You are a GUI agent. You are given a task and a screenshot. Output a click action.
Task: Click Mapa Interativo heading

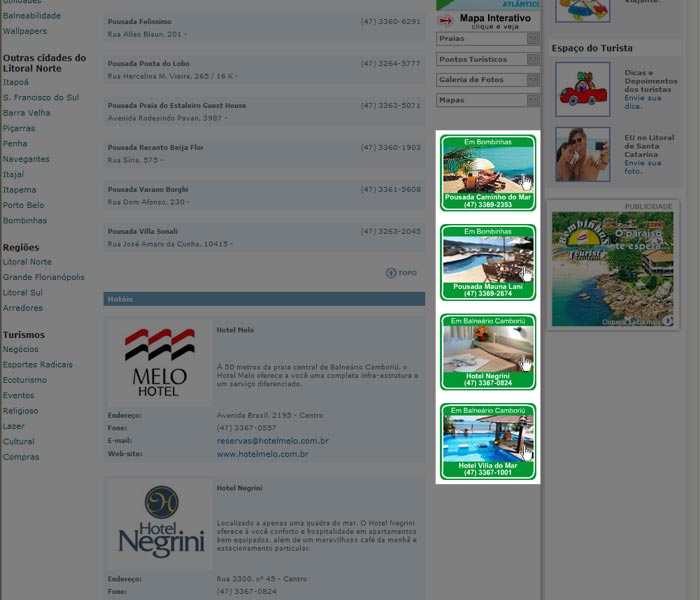pyautogui.click(x=495, y=18)
